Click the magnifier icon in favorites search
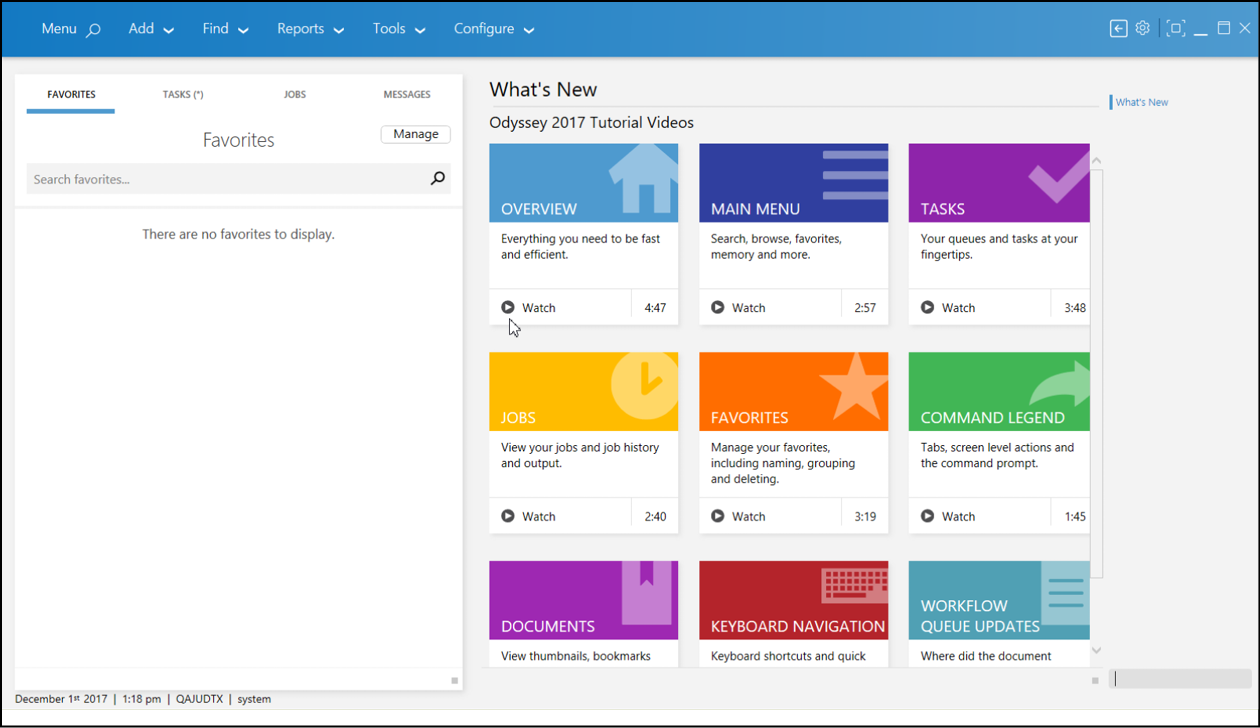 click(437, 179)
